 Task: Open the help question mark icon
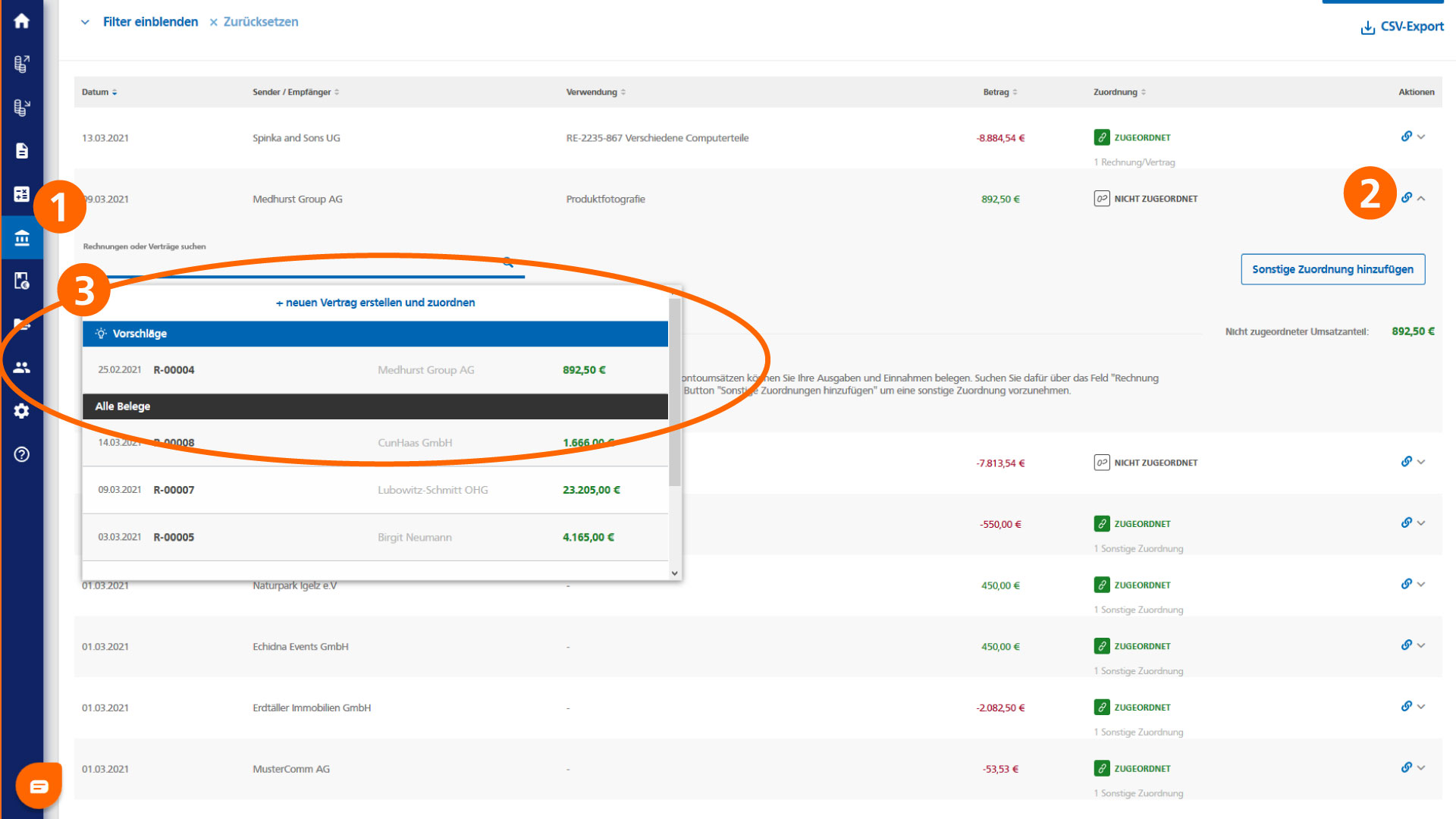point(21,454)
